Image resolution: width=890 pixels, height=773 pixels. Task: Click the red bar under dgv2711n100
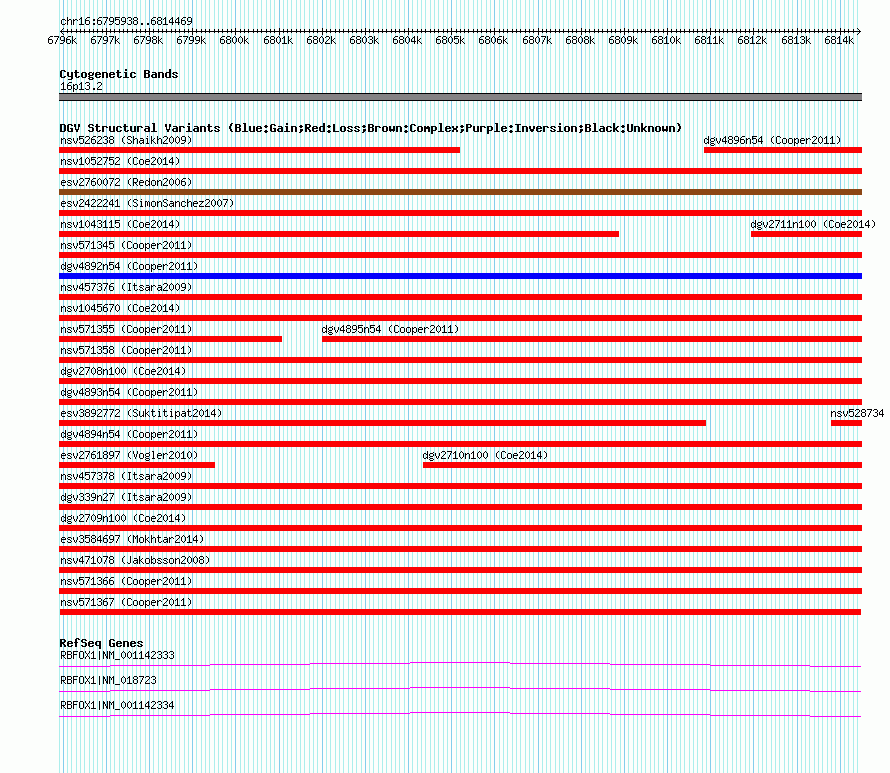(x=807, y=234)
